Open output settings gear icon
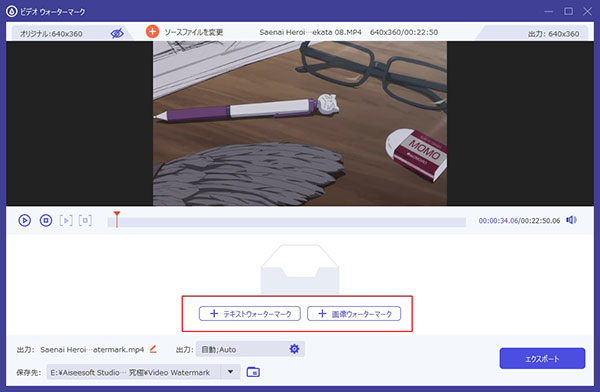This screenshot has width=600, height=392. click(x=294, y=349)
